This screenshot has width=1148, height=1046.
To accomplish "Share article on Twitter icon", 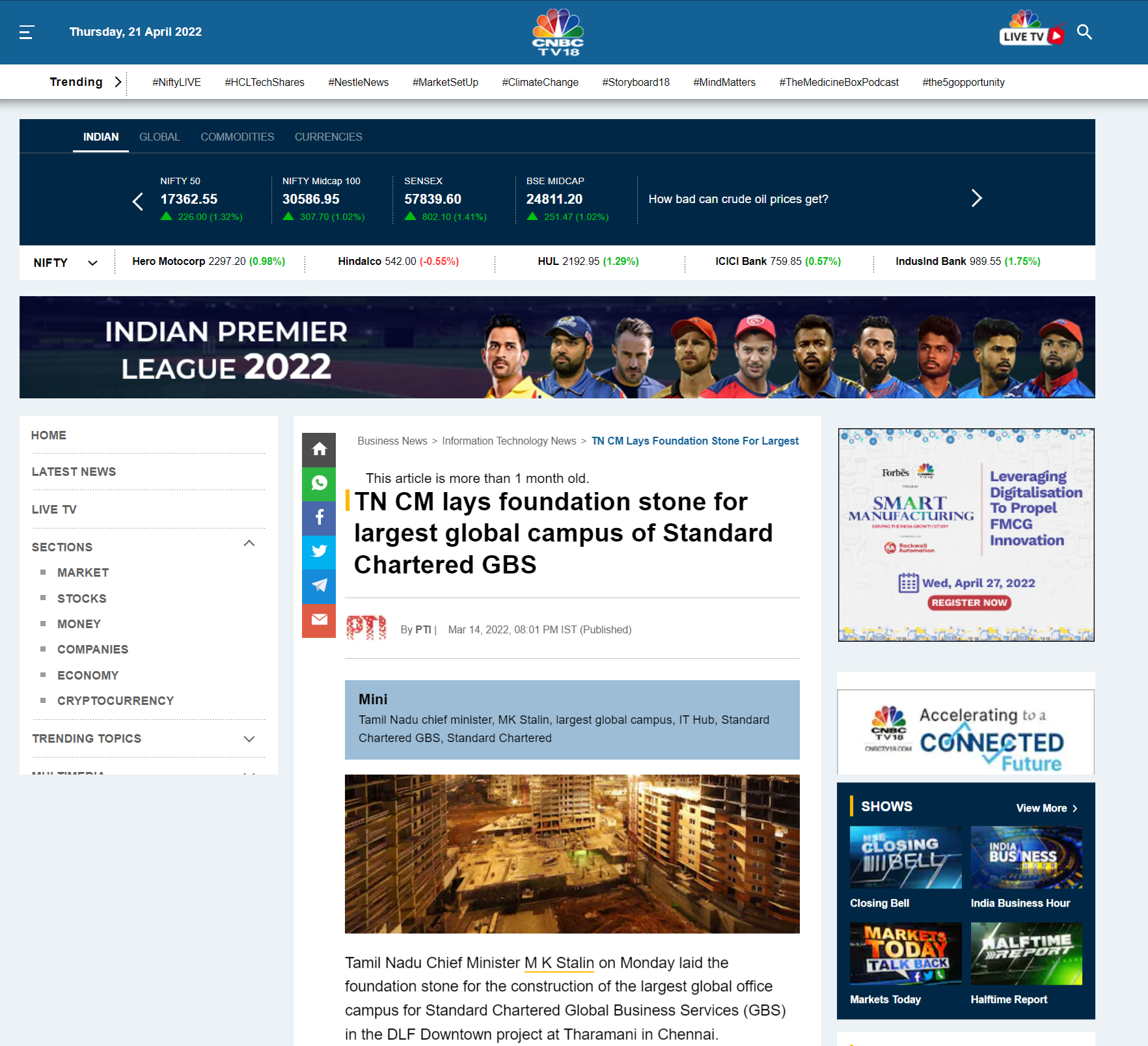I will 319,552.
